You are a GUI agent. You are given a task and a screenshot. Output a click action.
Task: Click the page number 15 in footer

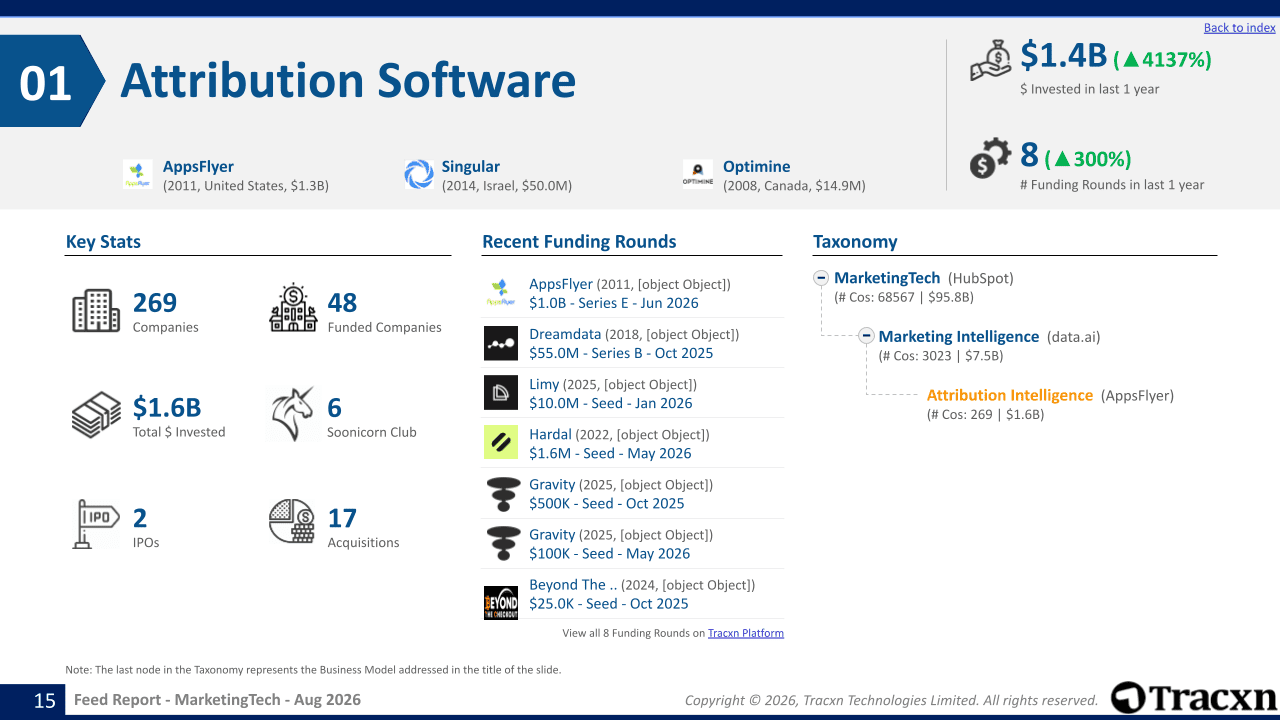[45, 700]
